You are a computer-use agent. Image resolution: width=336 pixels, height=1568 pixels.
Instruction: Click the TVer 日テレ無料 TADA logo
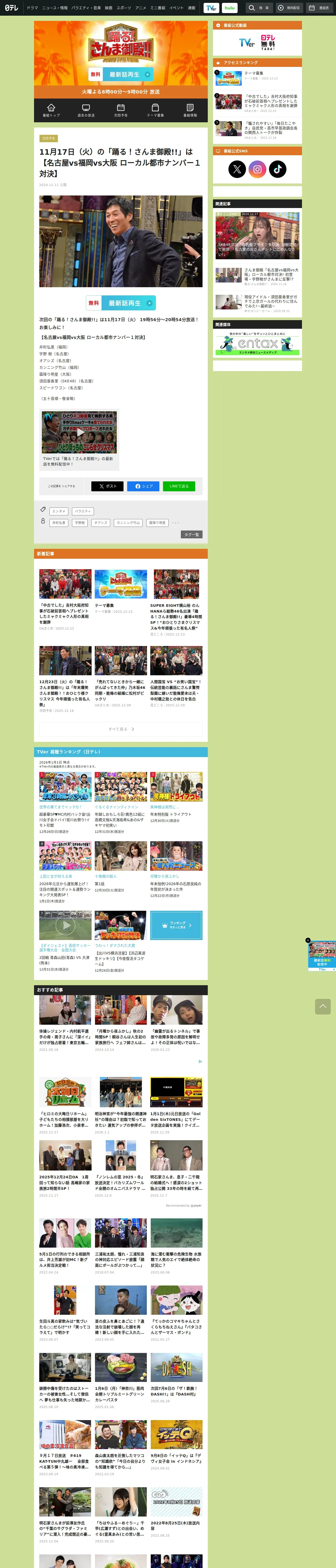tap(257, 43)
